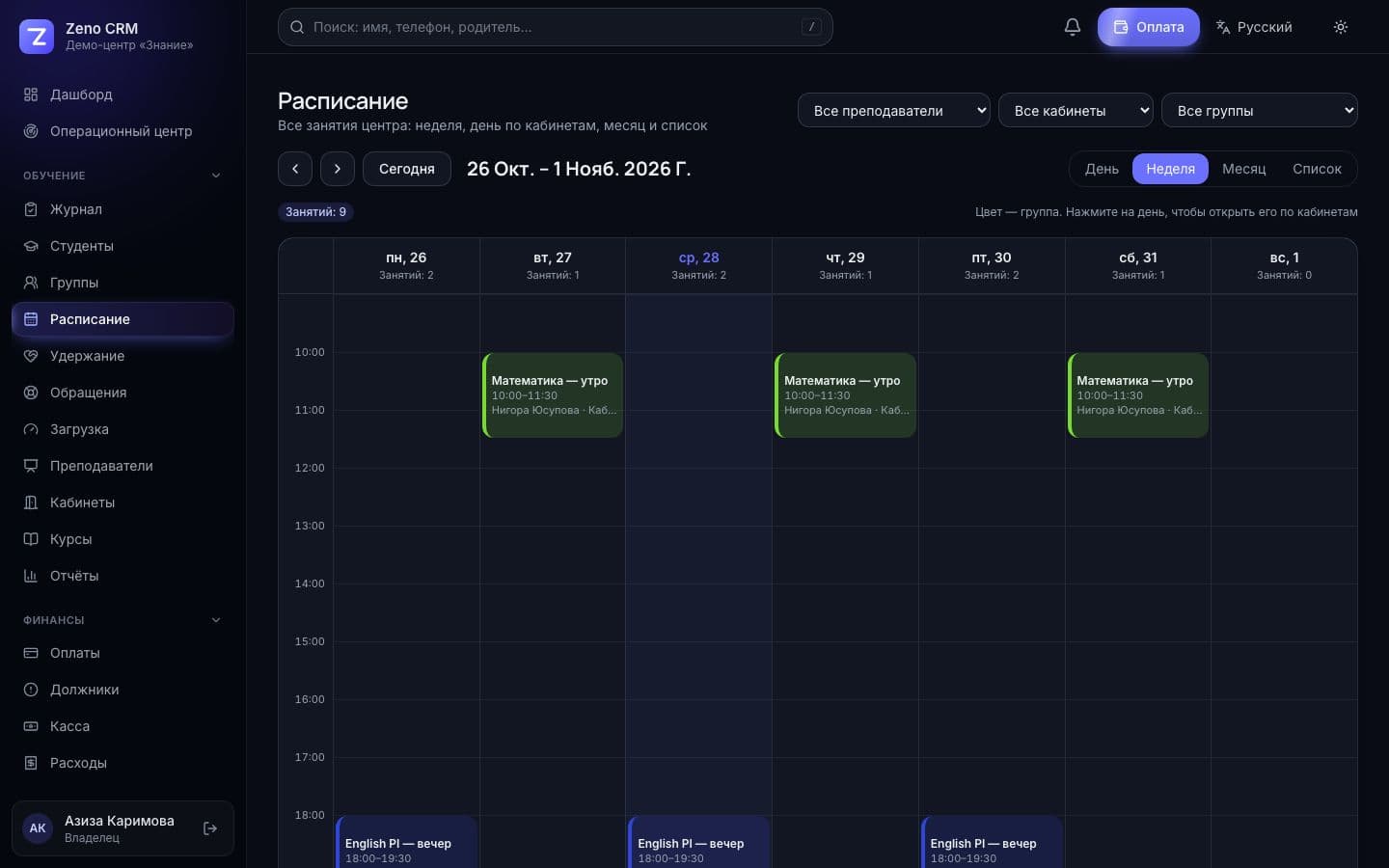The width and height of the screenshot is (1389, 868).
Task: Click the Операционный центр icon
Action: tap(31, 131)
